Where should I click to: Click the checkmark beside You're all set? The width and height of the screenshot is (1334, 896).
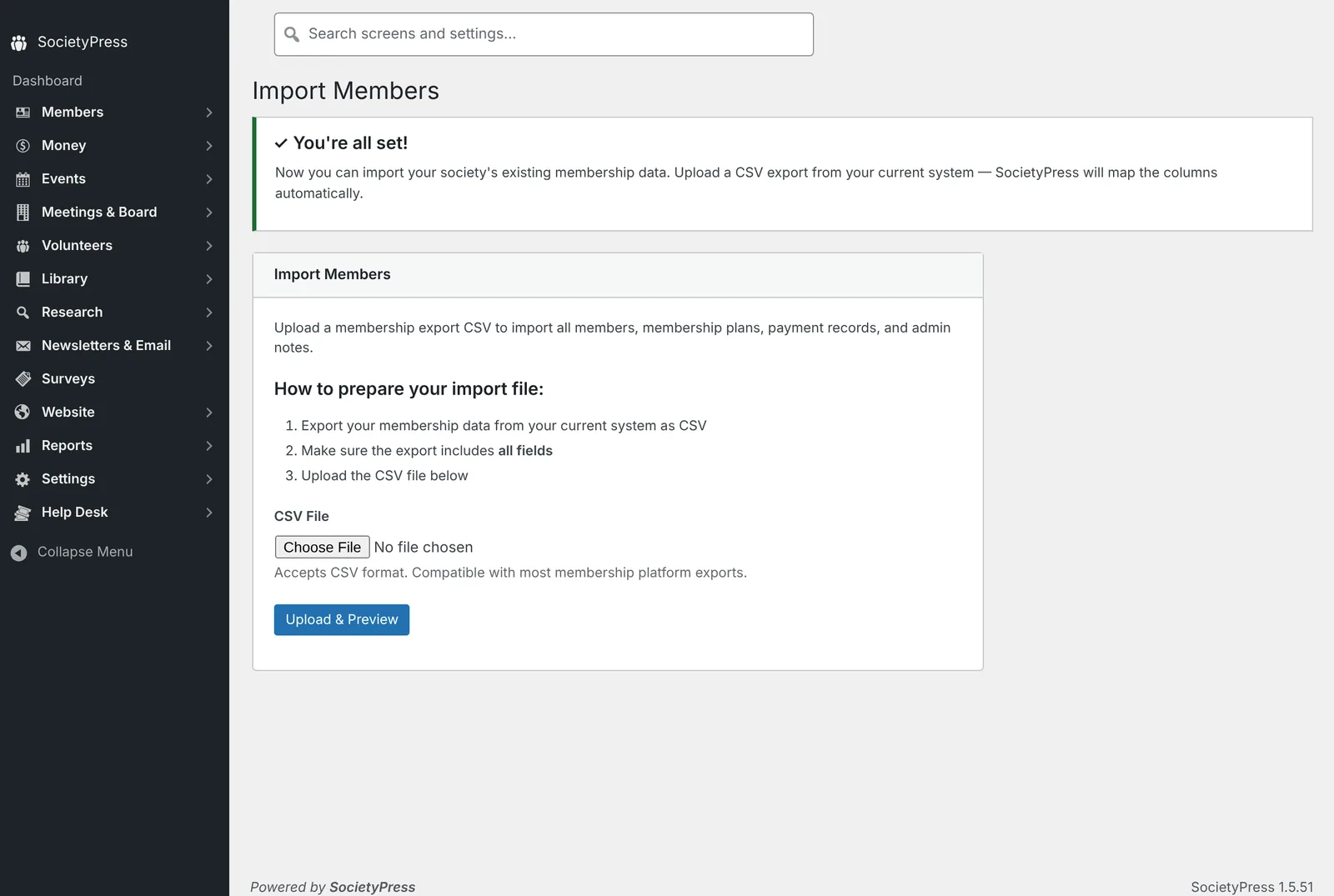click(281, 143)
